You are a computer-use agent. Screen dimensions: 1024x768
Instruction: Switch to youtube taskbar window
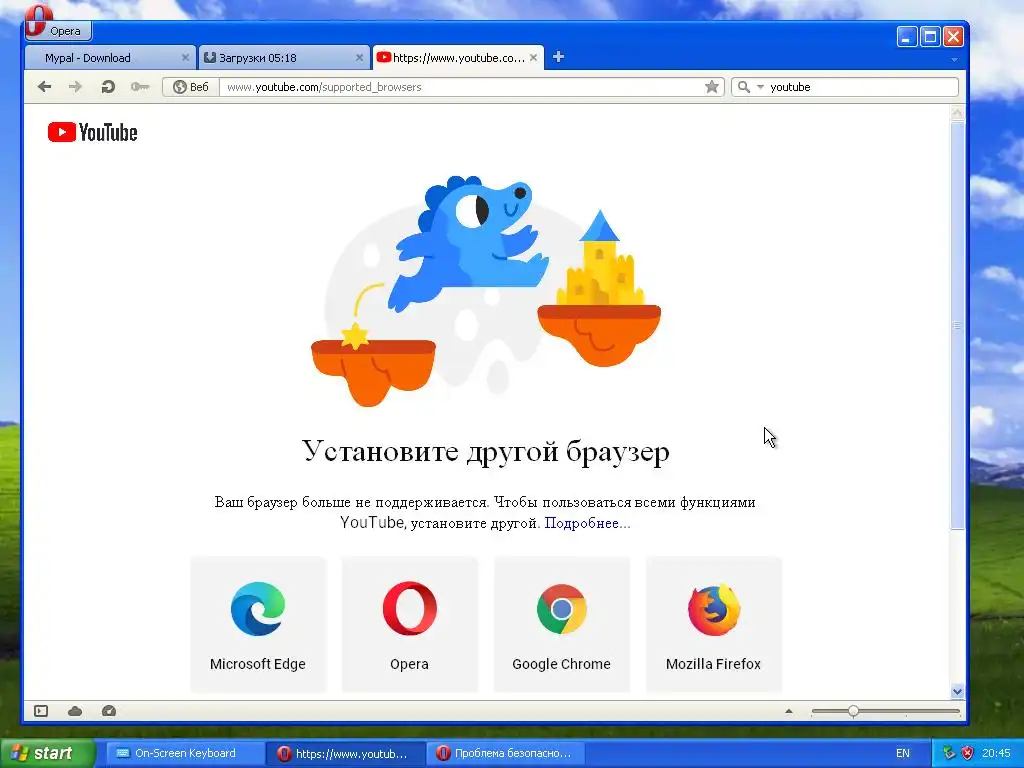pos(345,754)
